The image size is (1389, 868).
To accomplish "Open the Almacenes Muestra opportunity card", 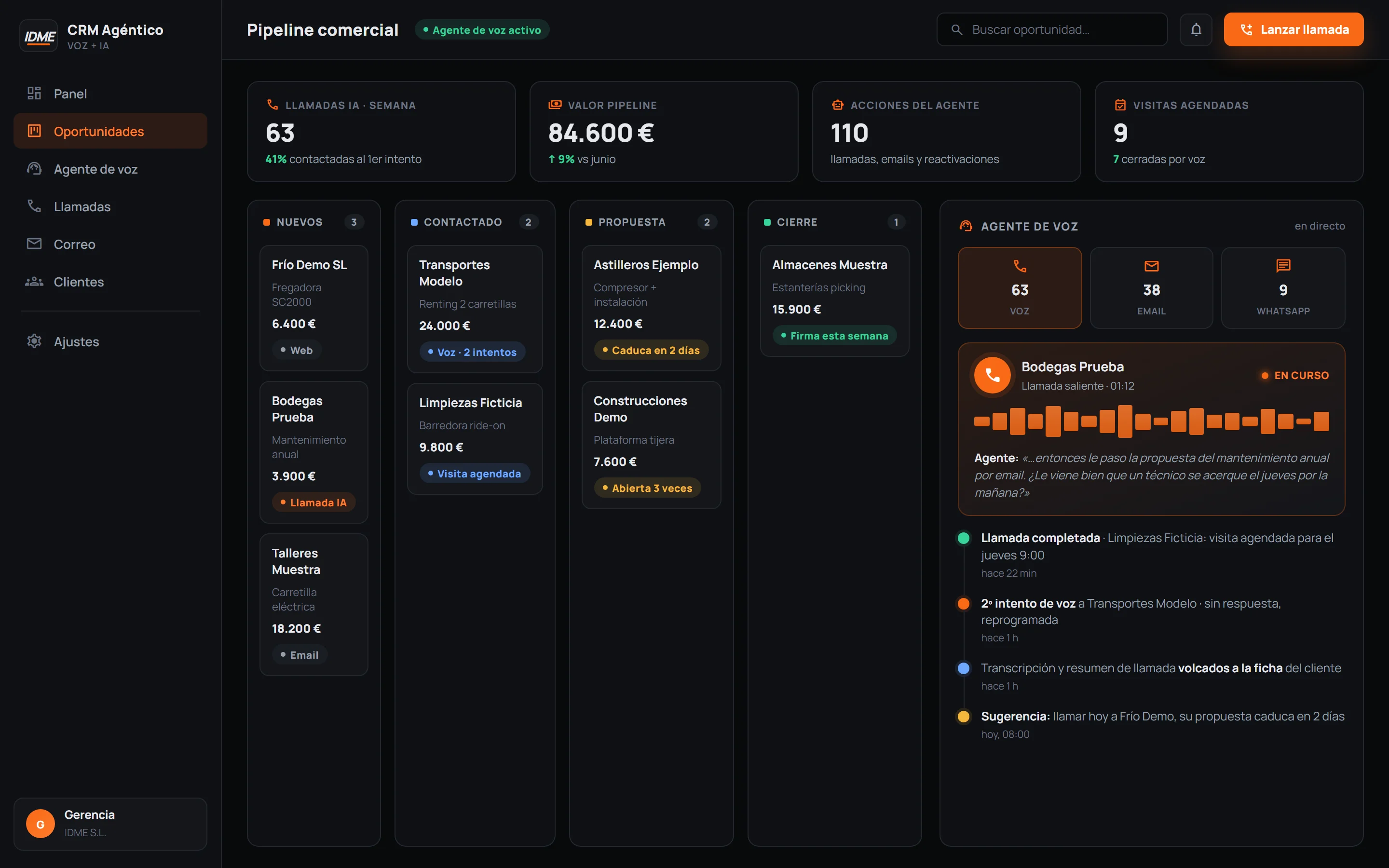I will 834,301.
